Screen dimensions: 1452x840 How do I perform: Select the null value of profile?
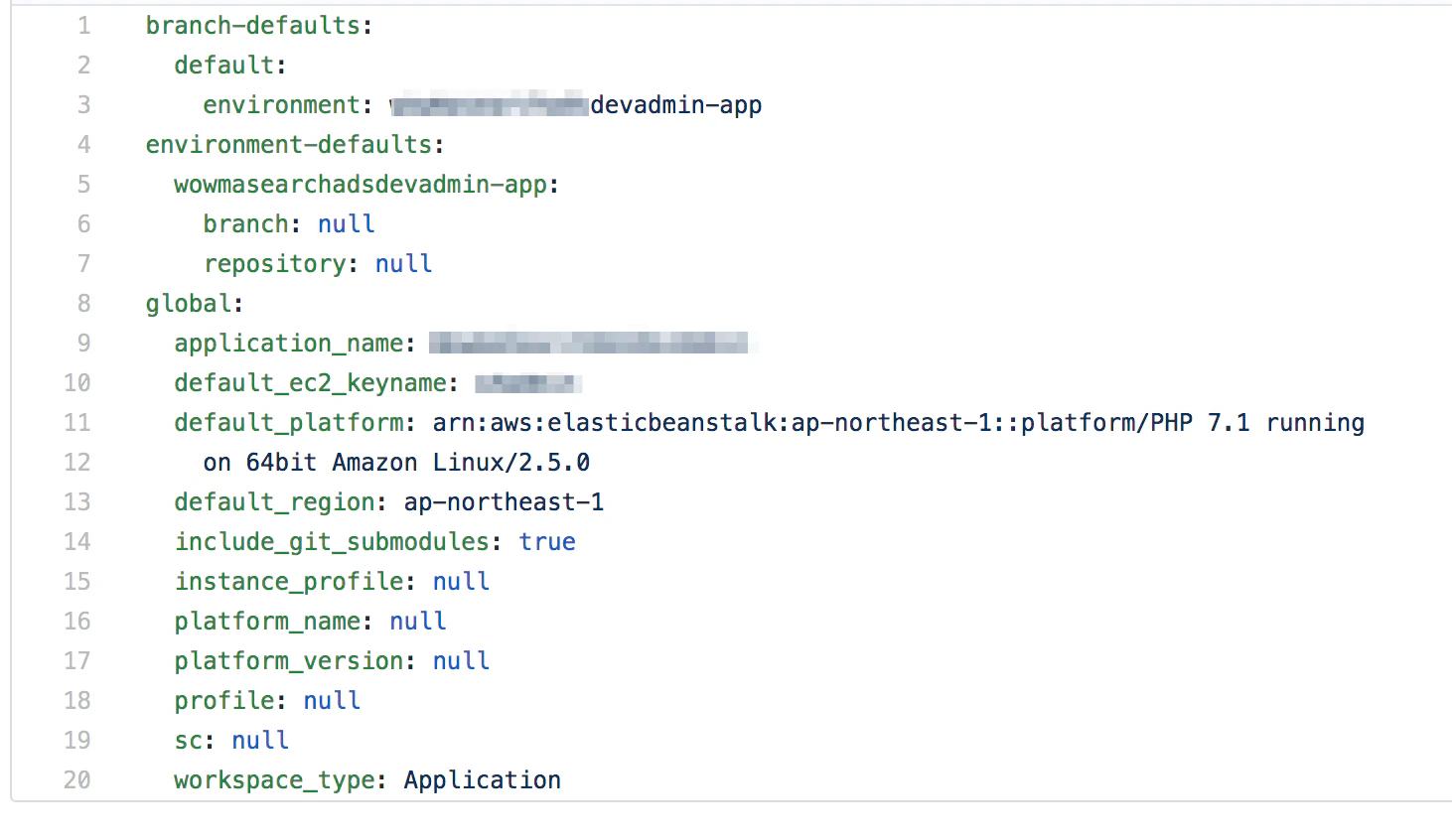333,701
